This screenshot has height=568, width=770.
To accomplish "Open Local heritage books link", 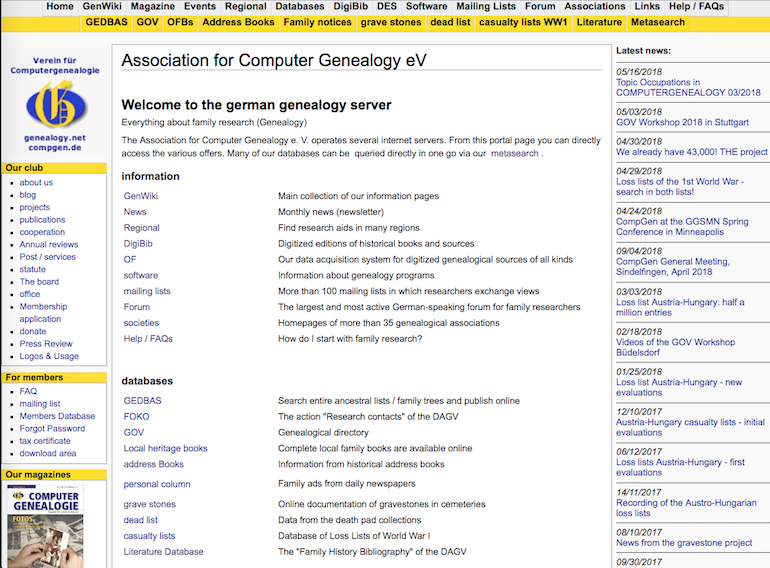I will [x=165, y=448].
